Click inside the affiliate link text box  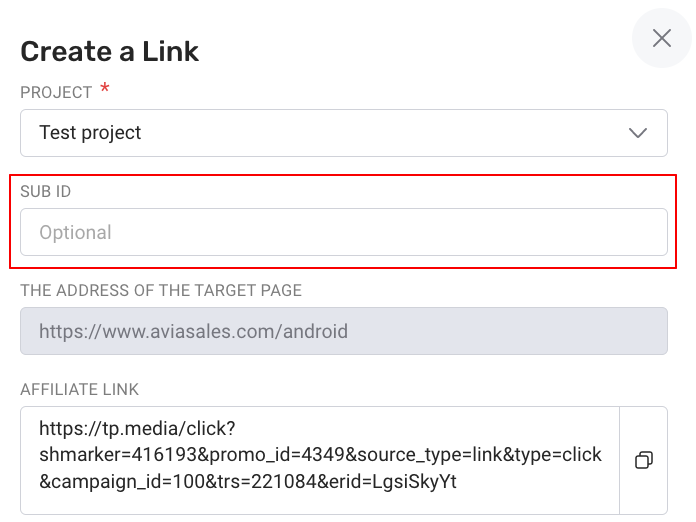tap(320, 460)
